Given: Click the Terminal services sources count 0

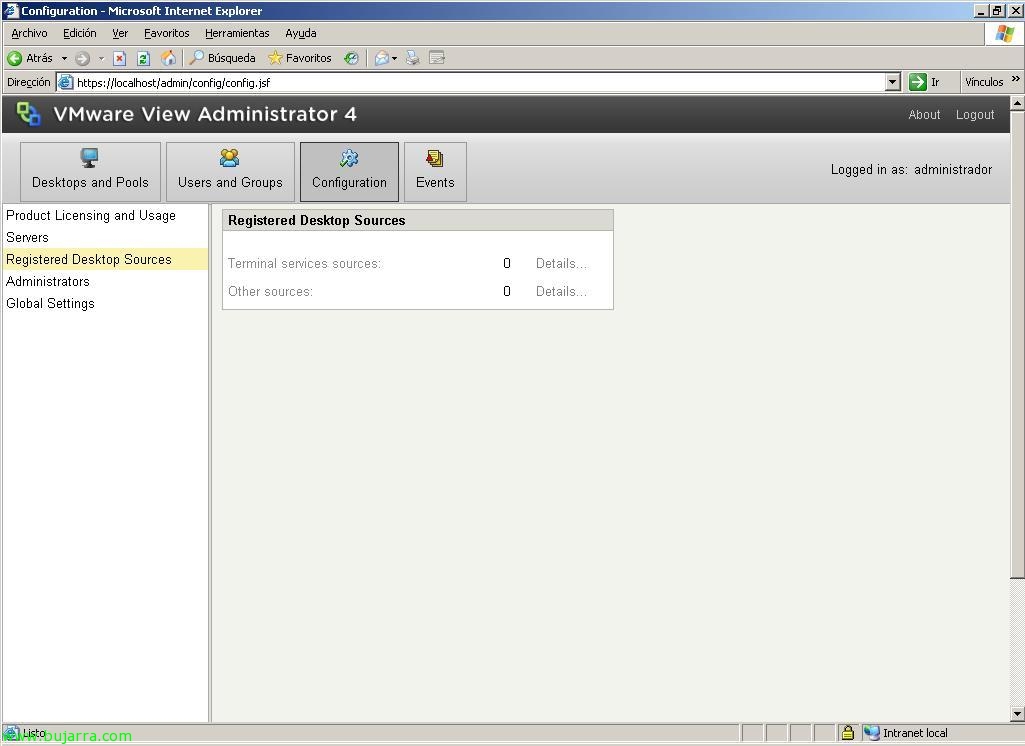Looking at the screenshot, I should tap(507, 263).
